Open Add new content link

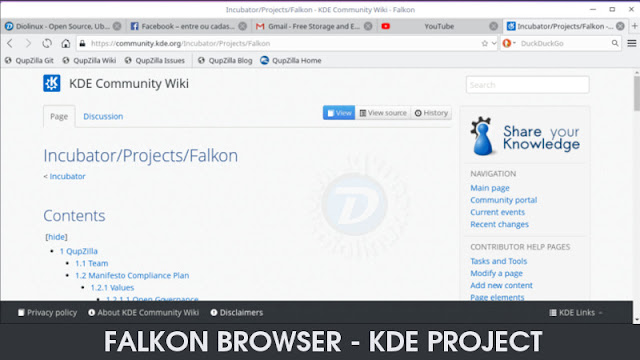[x=501, y=285]
